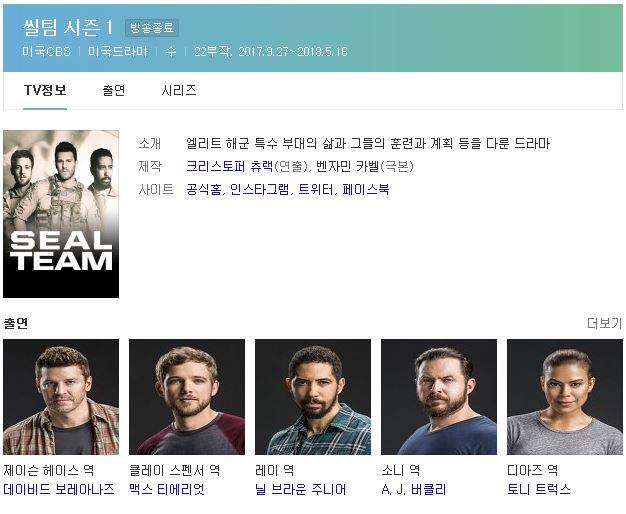Viewport: 626px width, 514px height.
Task: Open actor name 닐 브라운 주니어 link
Action: (x=301, y=489)
